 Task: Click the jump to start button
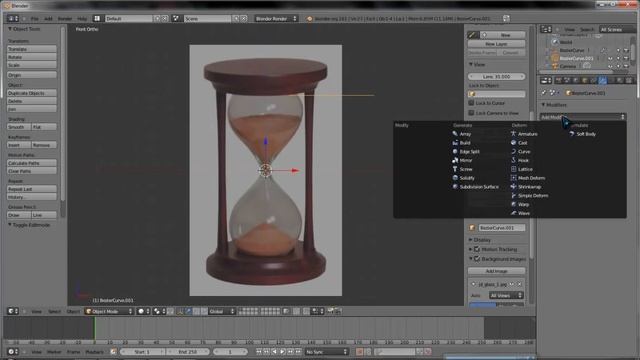pos(259,351)
